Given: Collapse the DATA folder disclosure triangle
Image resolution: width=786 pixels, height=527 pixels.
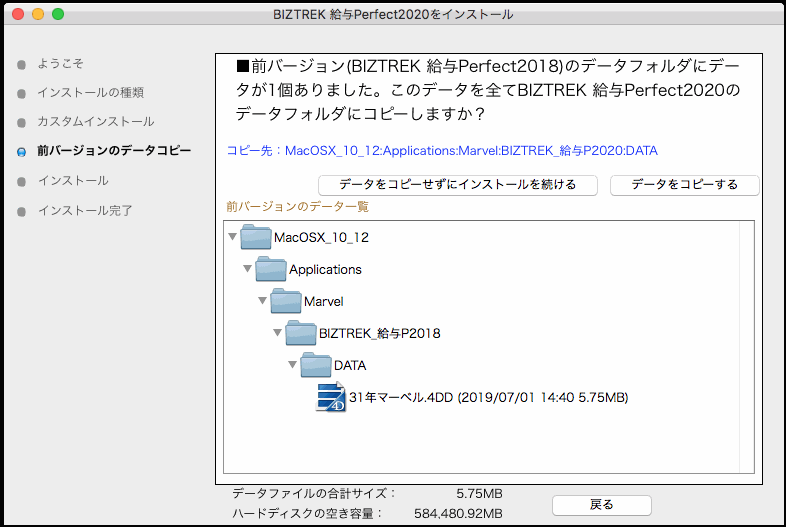Looking at the screenshot, I should point(293,365).
